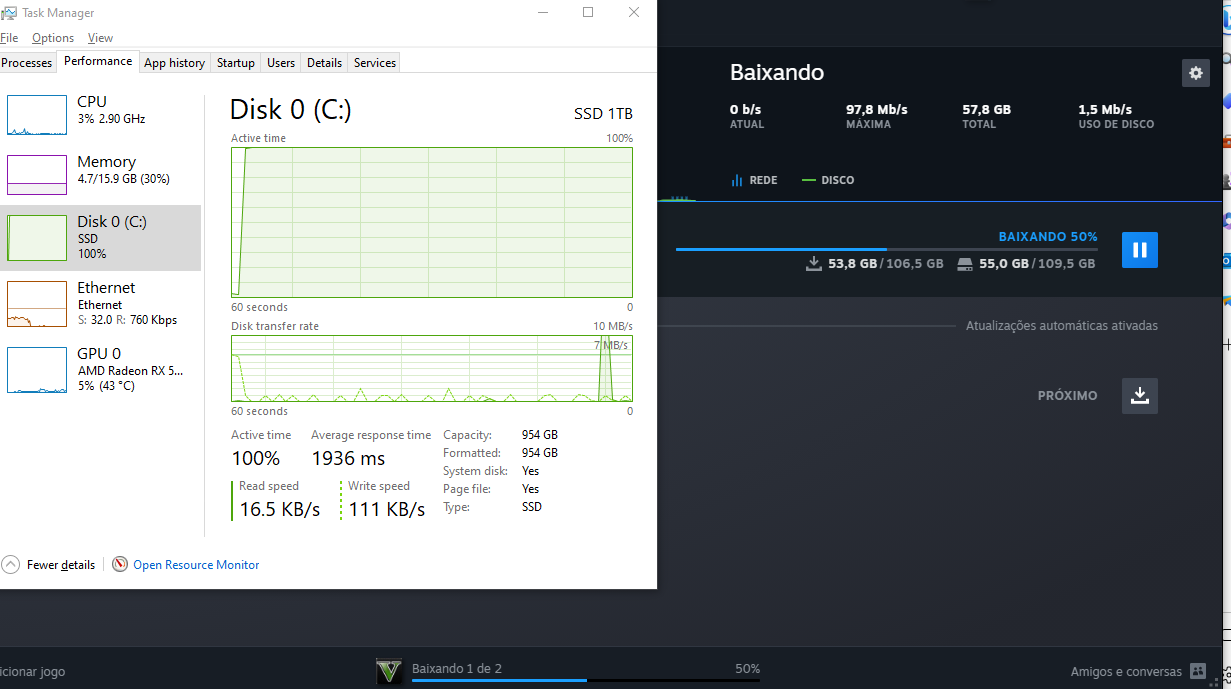
Task: Open the View menu in Task Manager
Action: tap(100, 38)
